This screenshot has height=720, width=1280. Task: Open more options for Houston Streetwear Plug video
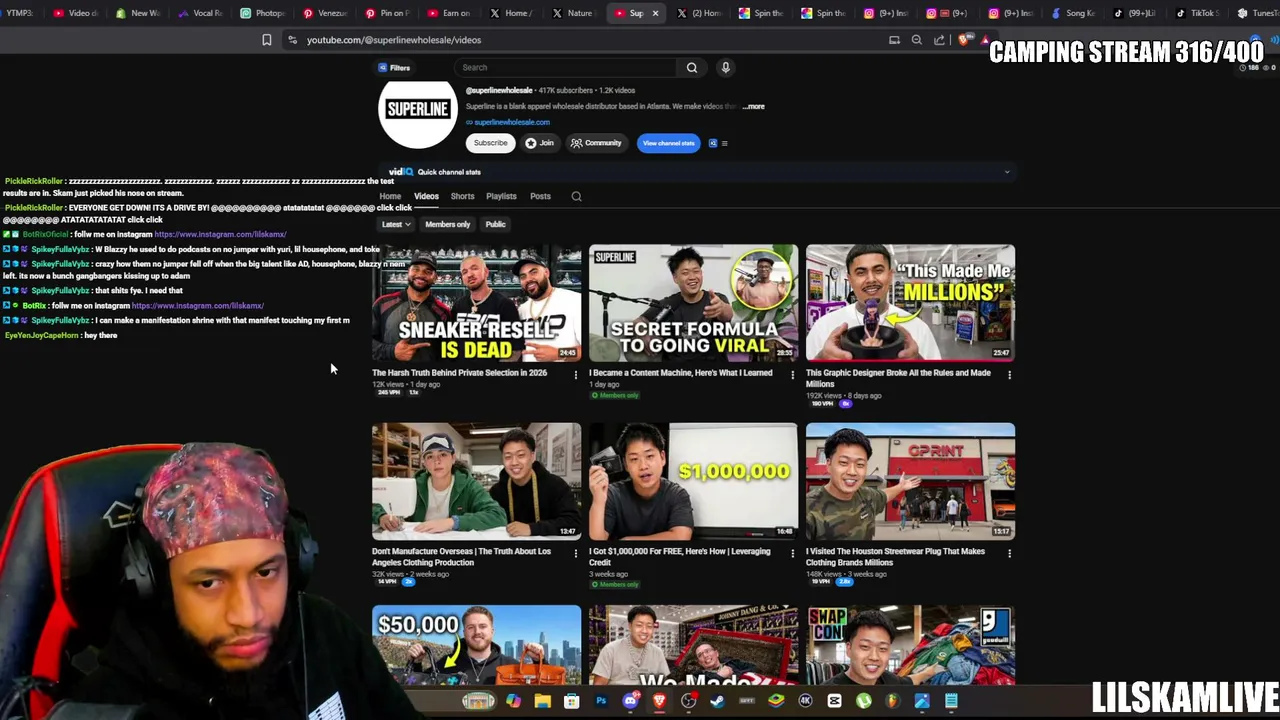[1009, 553]
